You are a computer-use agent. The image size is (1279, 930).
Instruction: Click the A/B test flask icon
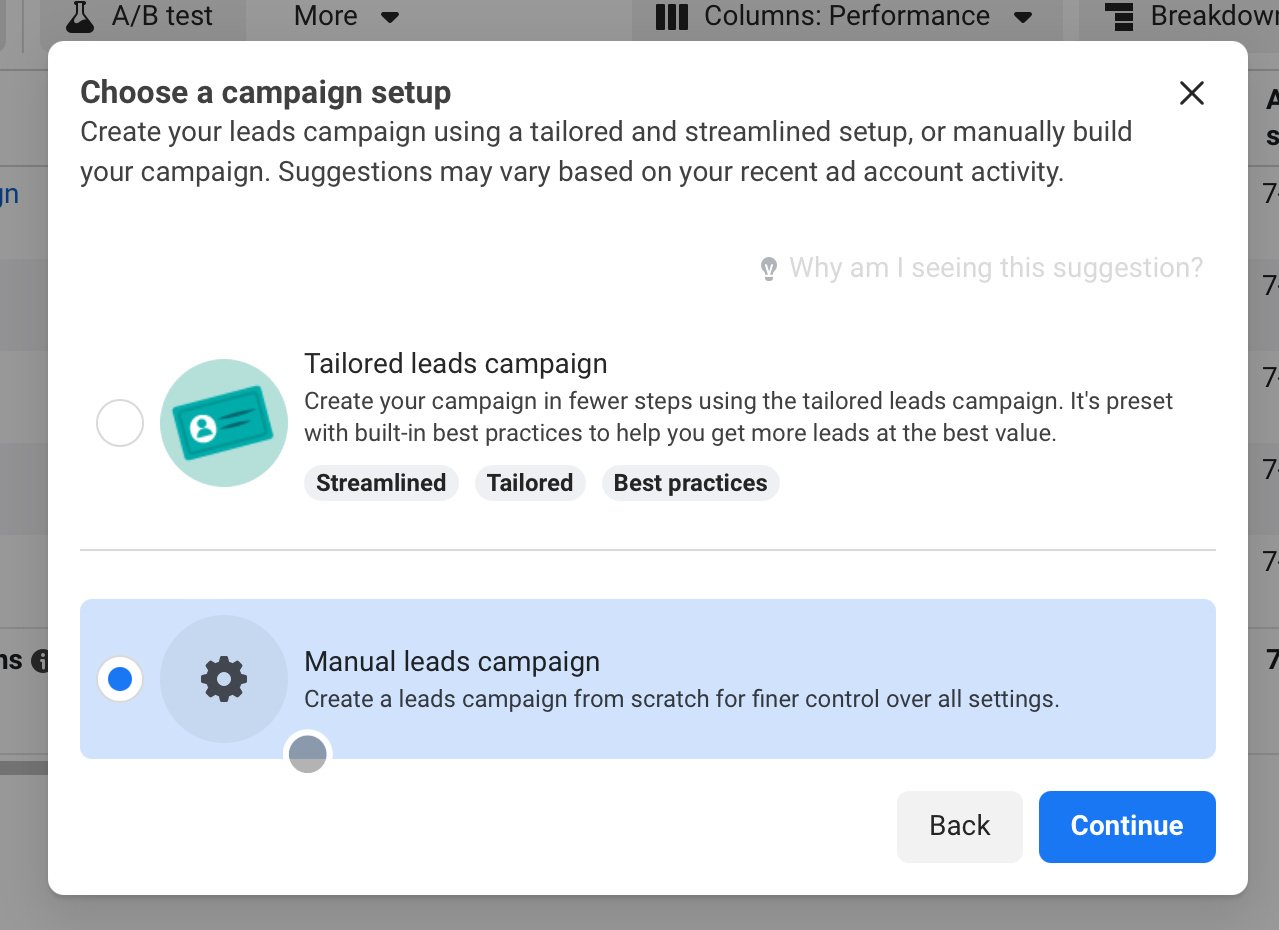click(x=79, y=16)
